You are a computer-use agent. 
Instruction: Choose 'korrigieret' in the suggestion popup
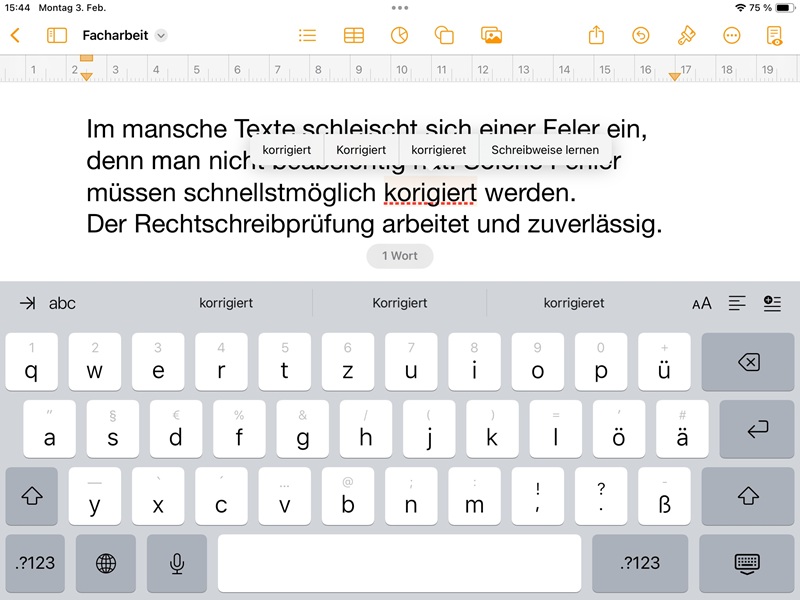coord(438,149)
